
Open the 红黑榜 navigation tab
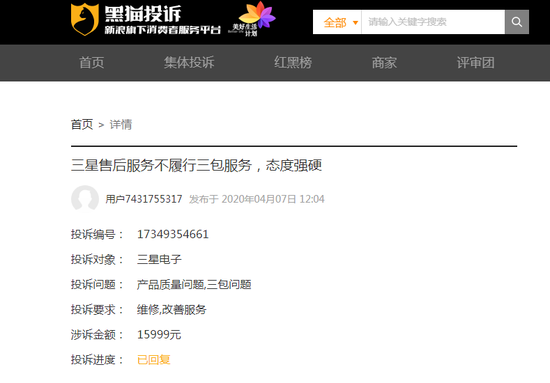pos(293,63)
